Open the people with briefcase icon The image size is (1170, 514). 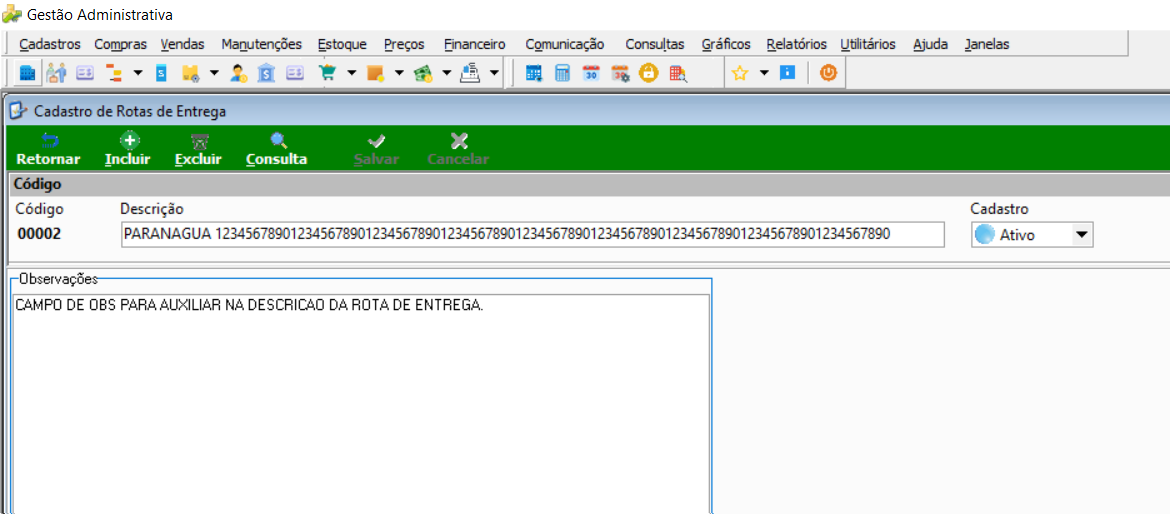coord(57,73)
